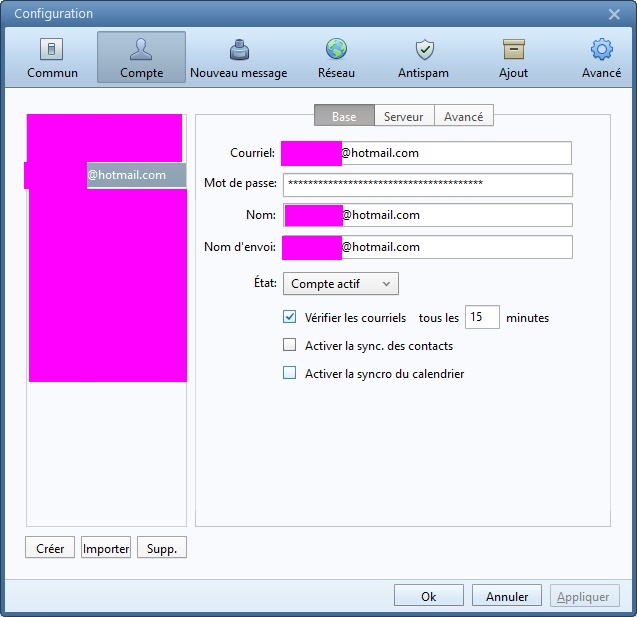This screenshot has height=617, width=637.
Task: Go to the Réseau globe icon
Action: pyautogui.click(x=336, y=58)
